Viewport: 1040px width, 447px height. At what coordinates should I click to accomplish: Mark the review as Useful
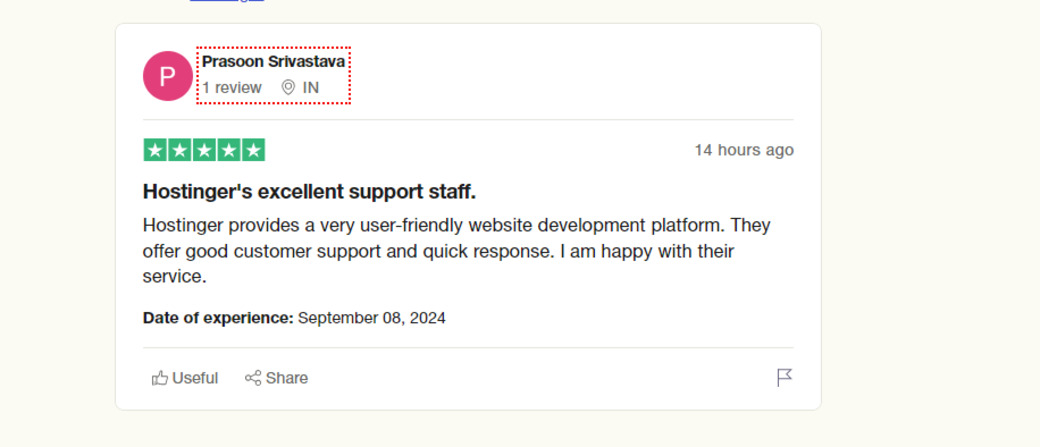pos(185,378)
